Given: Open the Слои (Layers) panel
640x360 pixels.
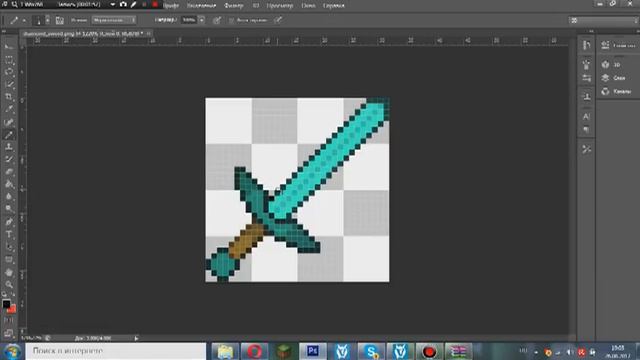Looking at the screenshot, I should click(613, 78).
